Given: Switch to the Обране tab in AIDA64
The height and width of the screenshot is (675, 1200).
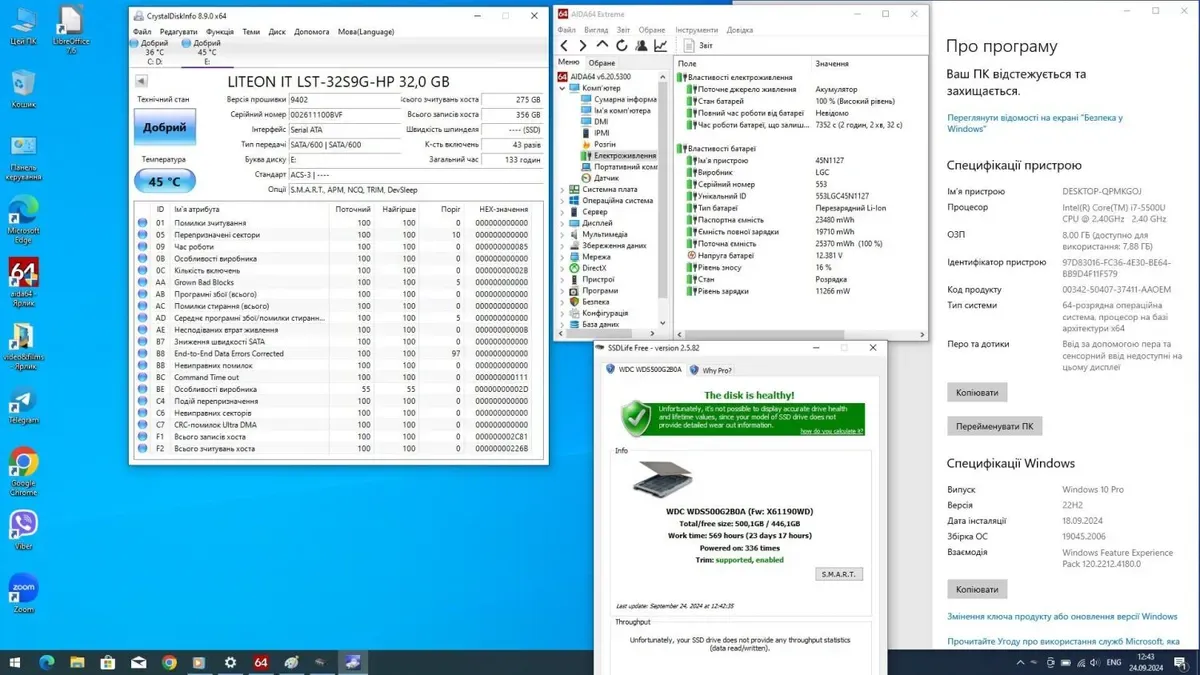Looking at the screenshot, I should pyautogui.click(x=602, y=63).
